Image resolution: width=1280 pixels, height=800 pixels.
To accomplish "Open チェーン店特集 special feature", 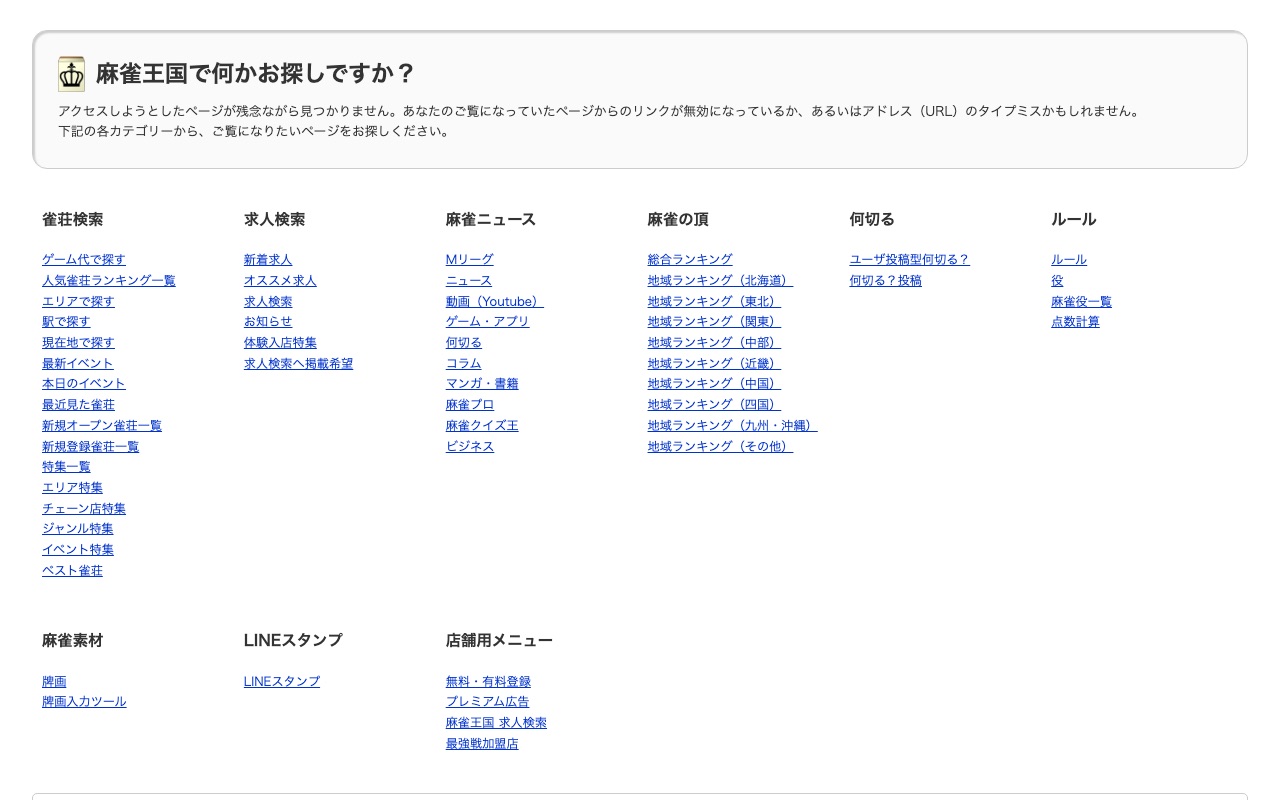I will pos(84,508).
